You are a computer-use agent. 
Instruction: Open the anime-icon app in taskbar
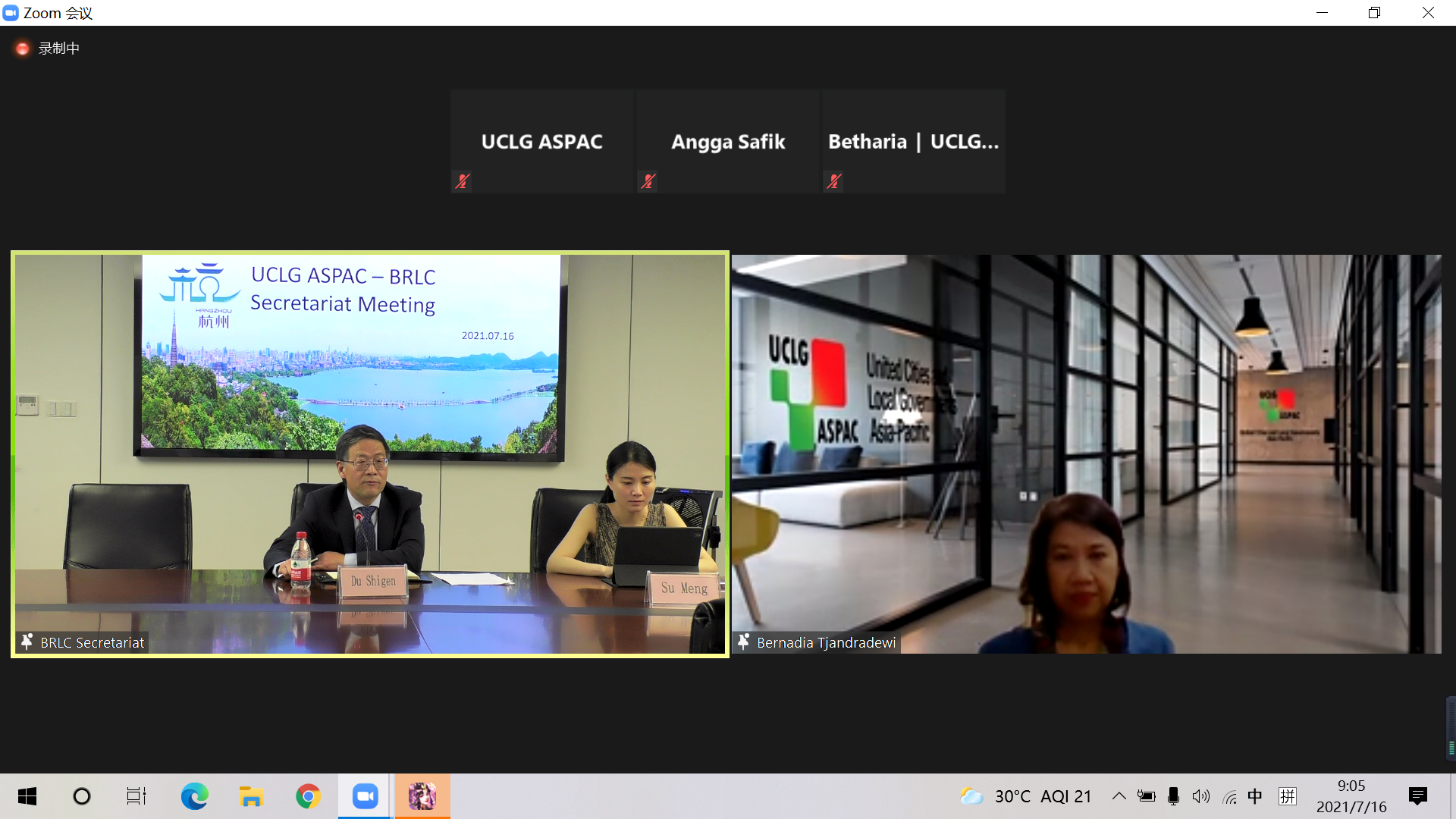click(422, 796)
